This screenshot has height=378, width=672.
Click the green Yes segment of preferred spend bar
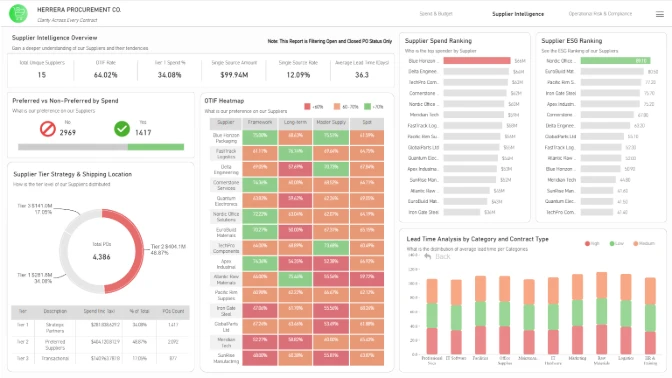pyautogui.click(x=156, y=147)
